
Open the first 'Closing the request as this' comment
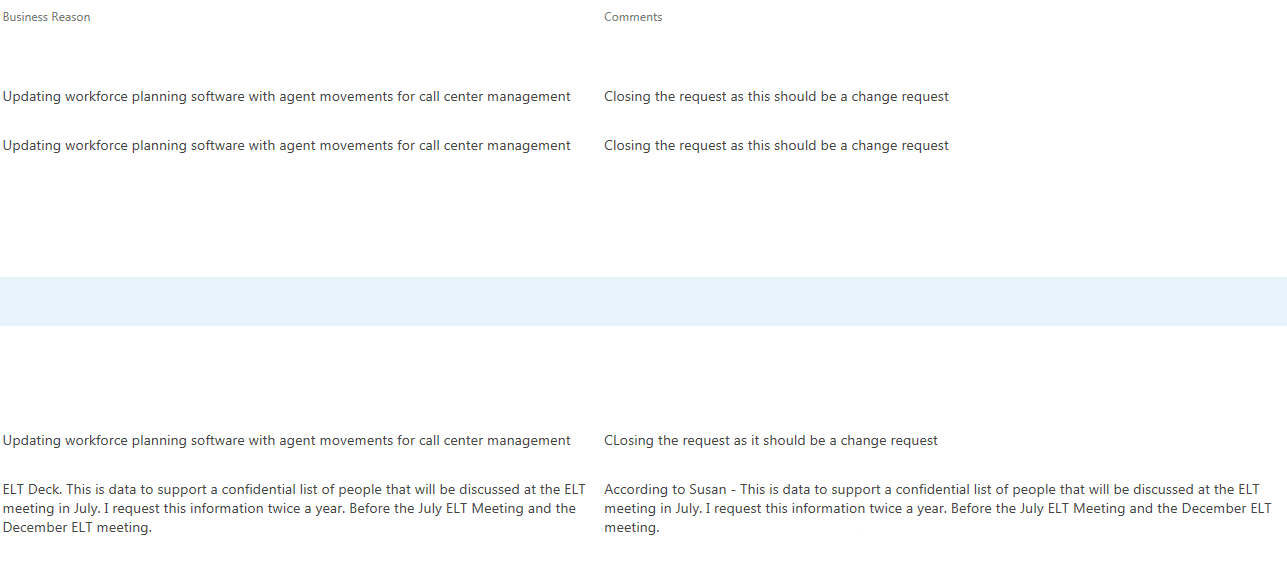[776, 97]
